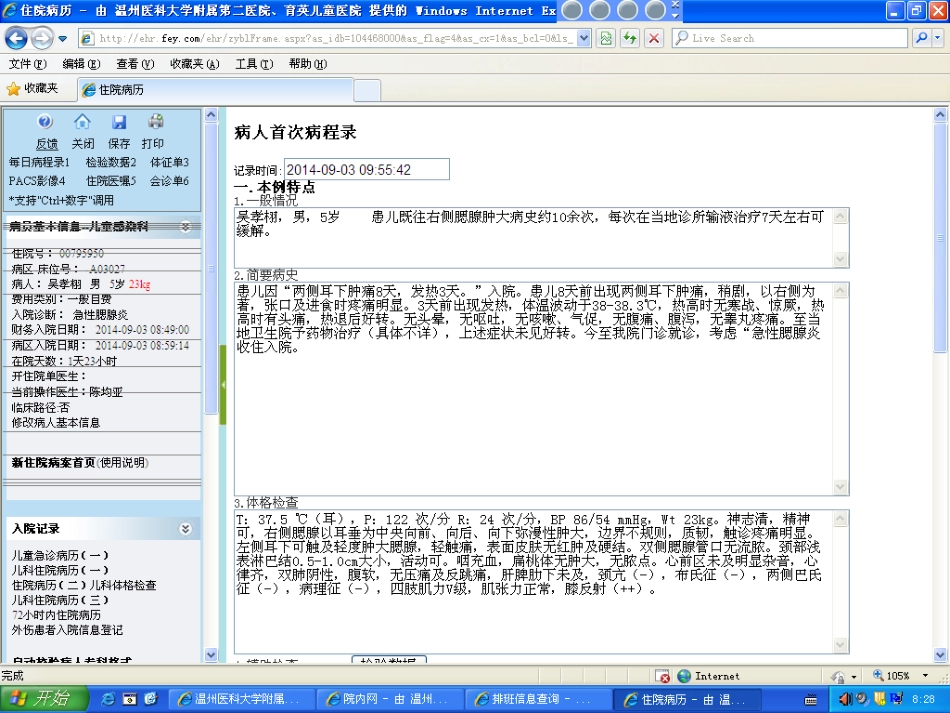
Task: Open 体征单3 link
Action: [x=170, y=162]
